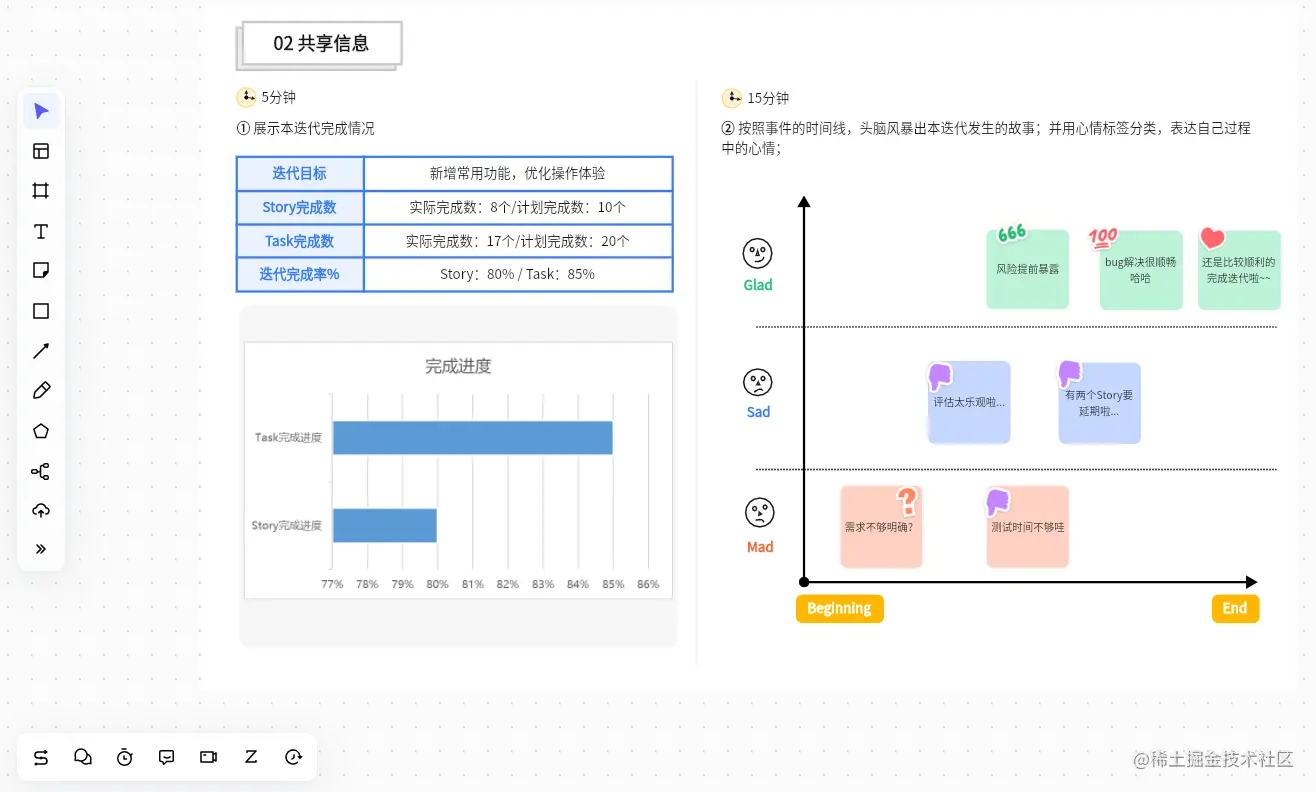Select the 风险提前暴露 green sticky note
Image resolution: width=1316 pixels, height=792 pixels.
click(1028, 269)
